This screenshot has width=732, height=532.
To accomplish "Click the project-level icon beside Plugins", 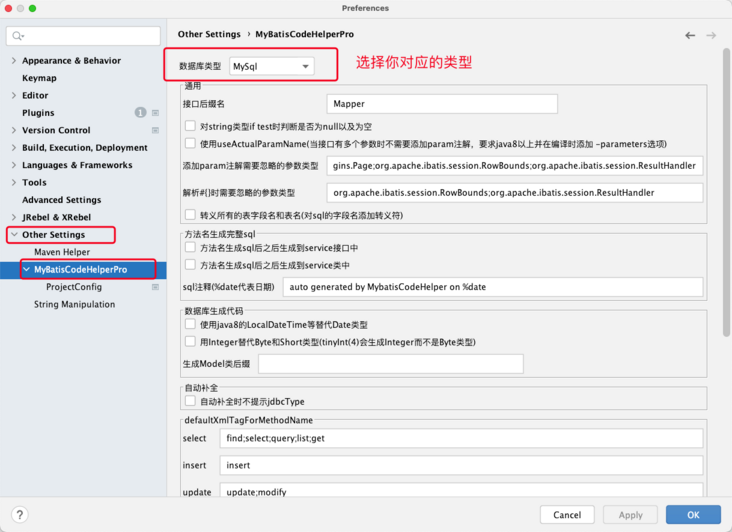I will click(x=155, y=113).
